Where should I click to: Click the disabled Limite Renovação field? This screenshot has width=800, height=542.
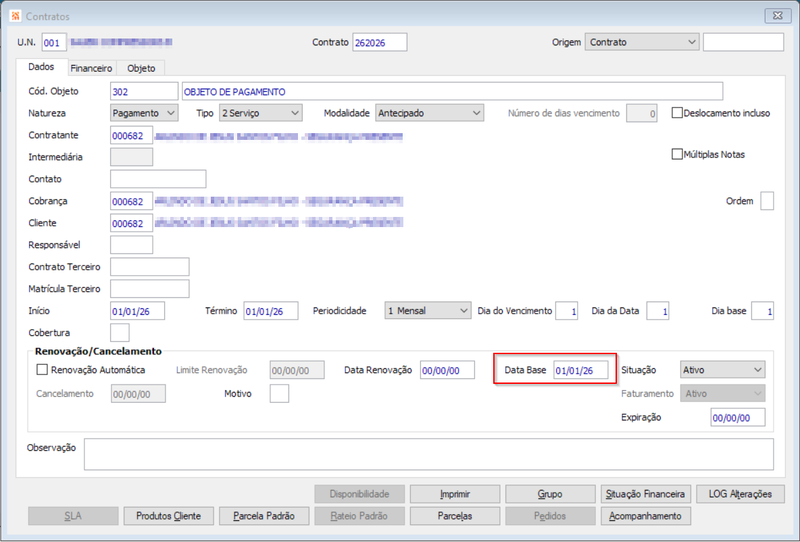click(297, 370)
